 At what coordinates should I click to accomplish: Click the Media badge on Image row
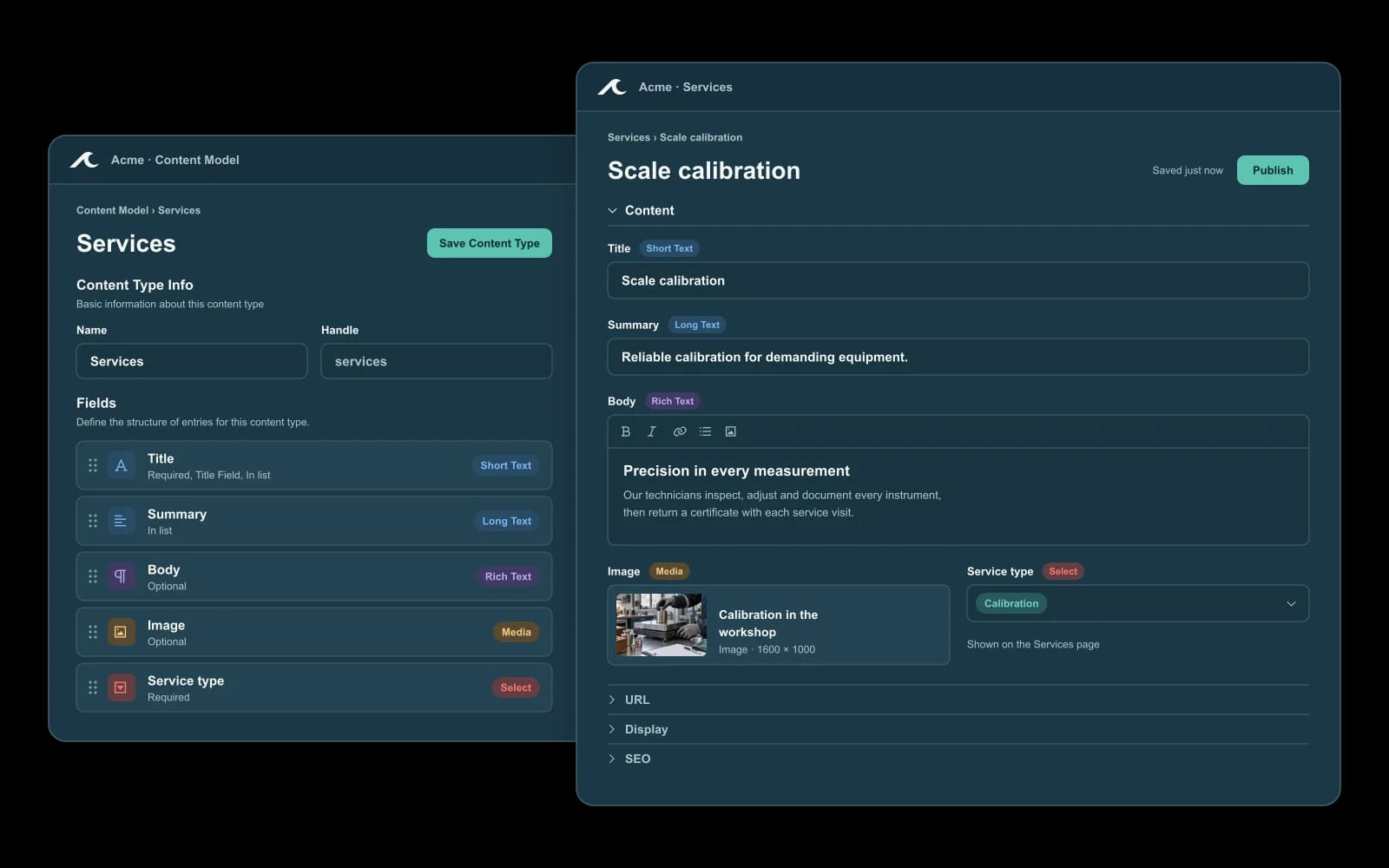point(517,632)
